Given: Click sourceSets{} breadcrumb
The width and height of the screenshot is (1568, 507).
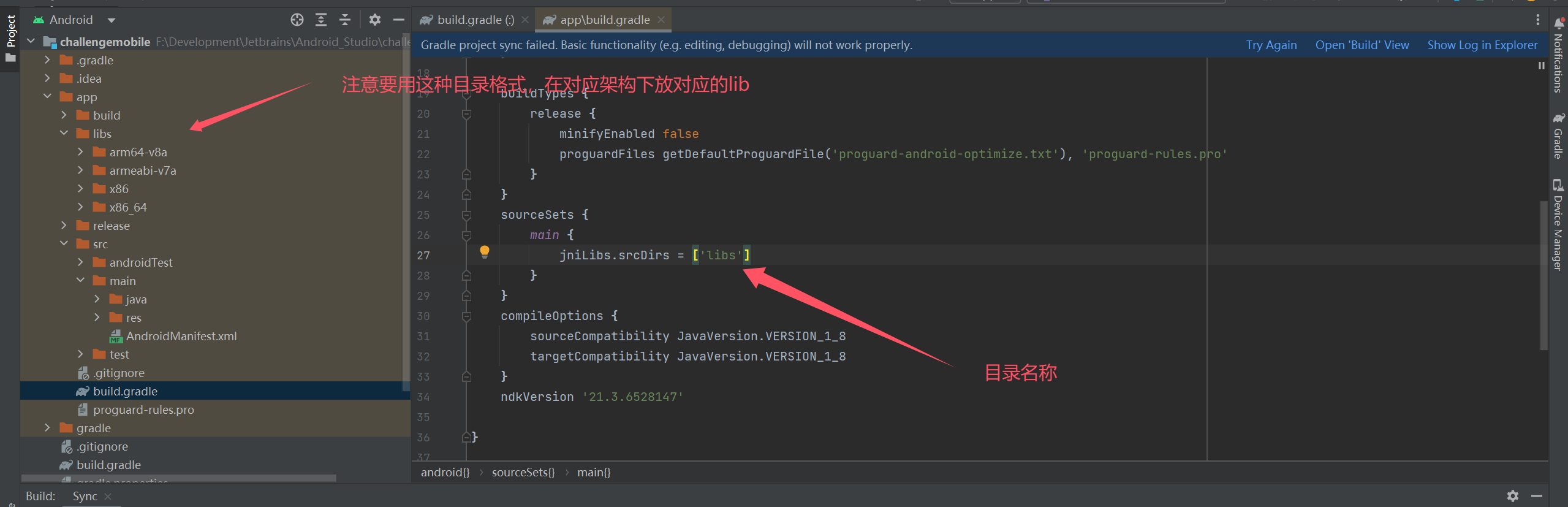Looking at the screenshot, I should point(523,472).
